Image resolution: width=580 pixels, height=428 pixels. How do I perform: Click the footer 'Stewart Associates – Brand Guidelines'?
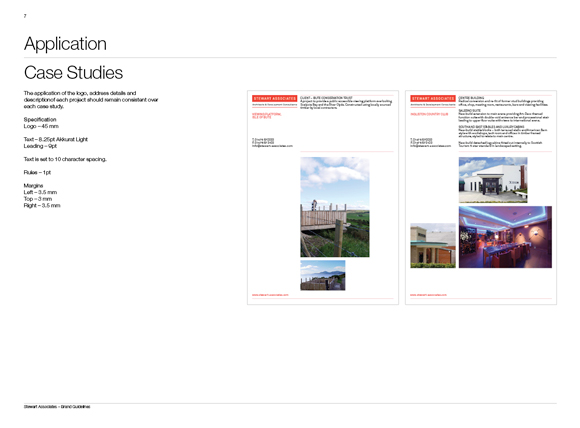(57, 407)
